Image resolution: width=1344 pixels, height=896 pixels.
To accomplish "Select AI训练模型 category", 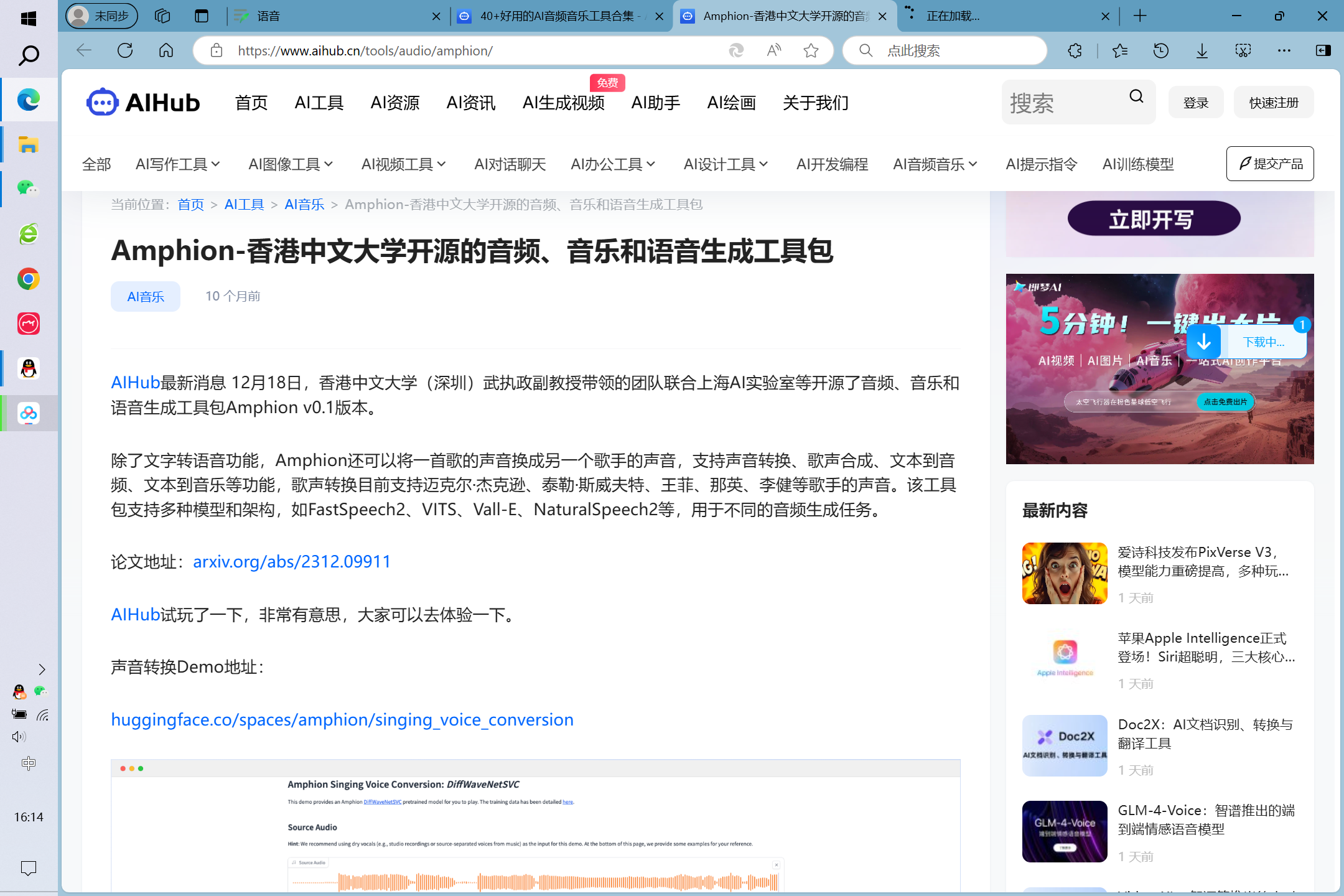I will point(1138,164).
